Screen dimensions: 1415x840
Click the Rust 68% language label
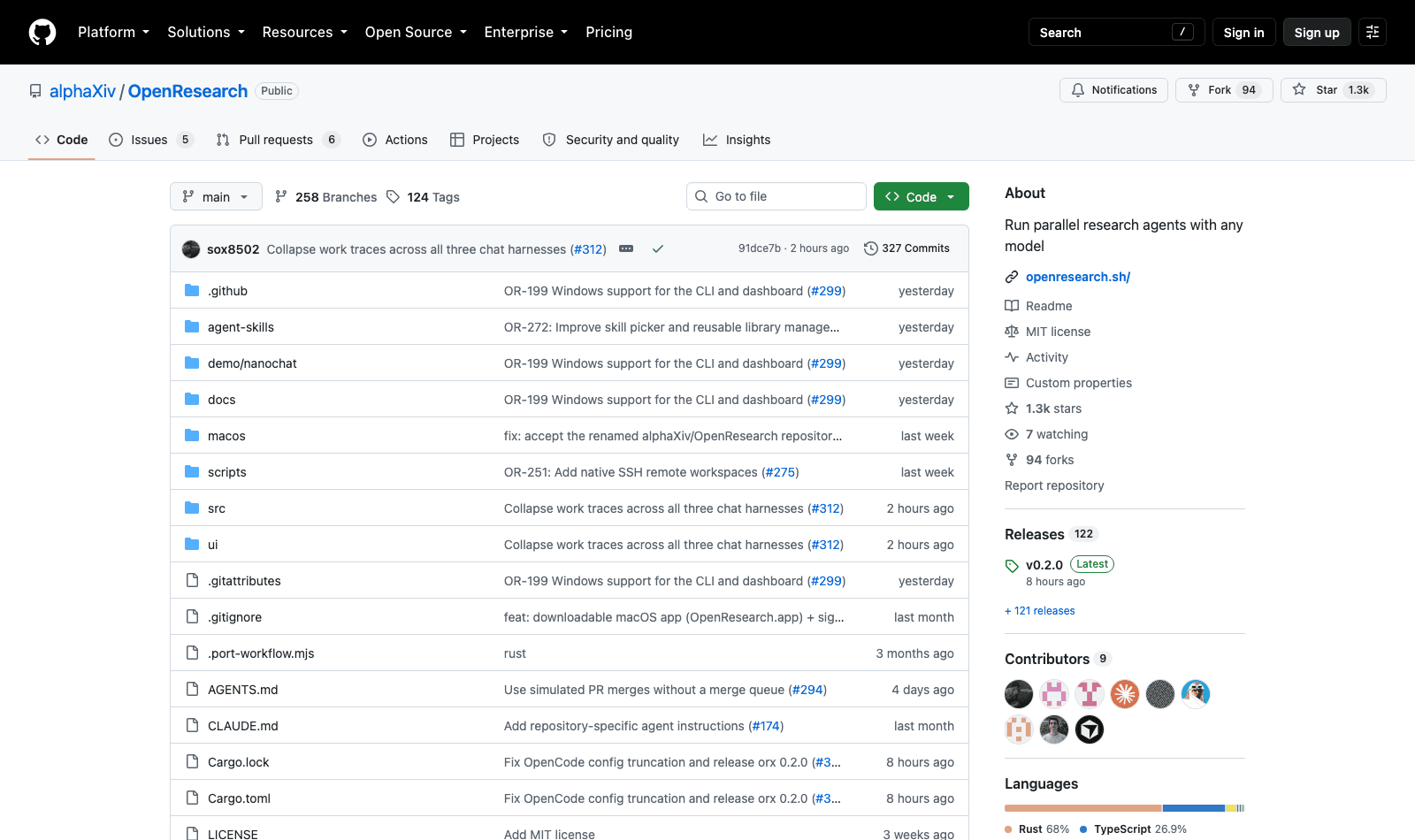pos(1037,829)
